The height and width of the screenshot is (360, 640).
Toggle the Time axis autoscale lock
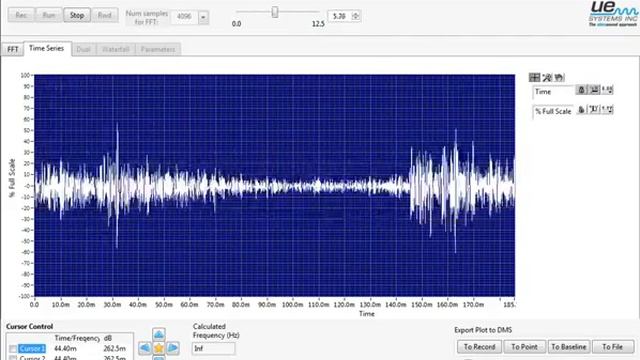581,90
